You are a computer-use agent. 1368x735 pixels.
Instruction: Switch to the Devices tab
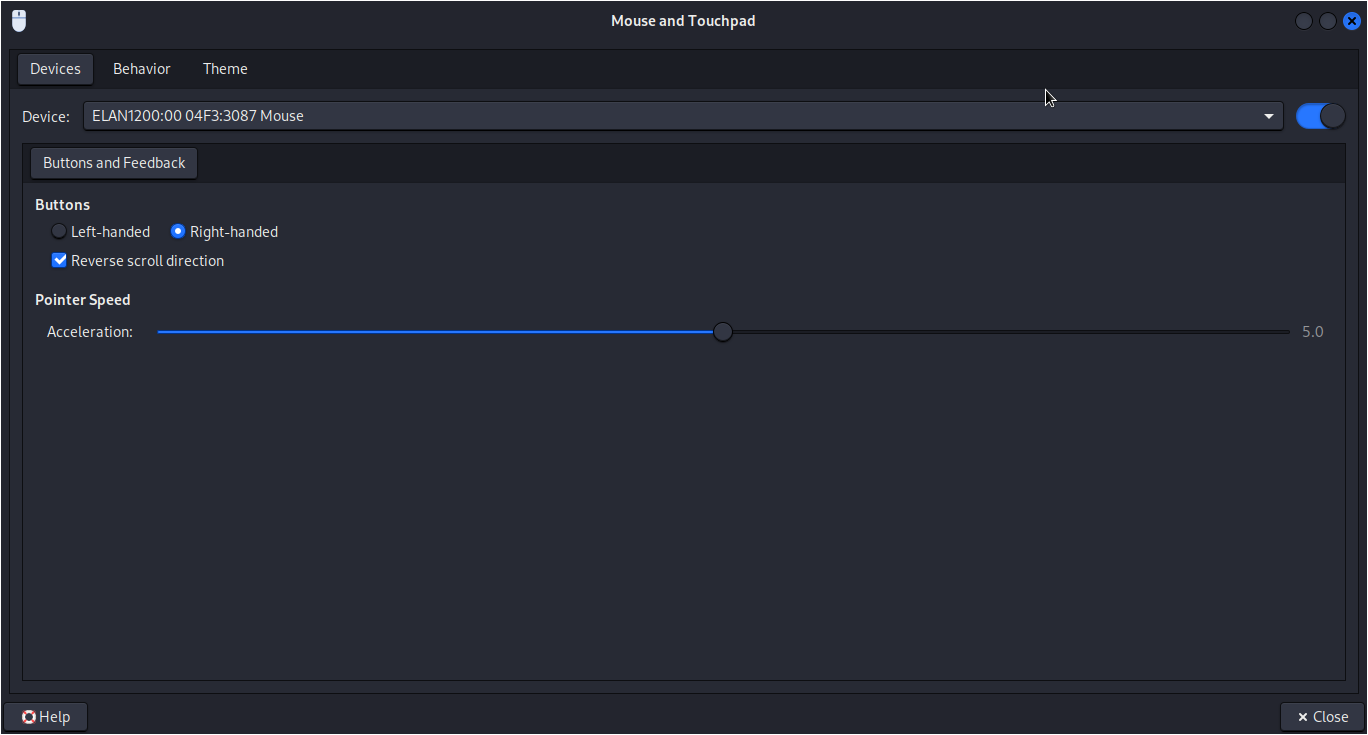(55, 69)
